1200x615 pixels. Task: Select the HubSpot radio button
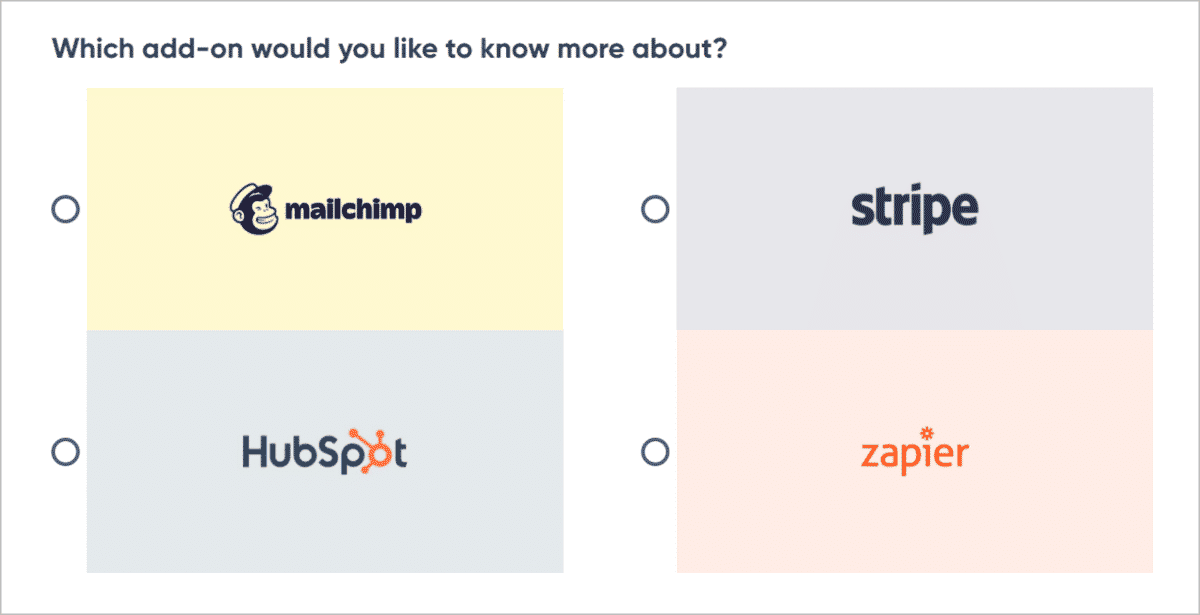point(65,452)
